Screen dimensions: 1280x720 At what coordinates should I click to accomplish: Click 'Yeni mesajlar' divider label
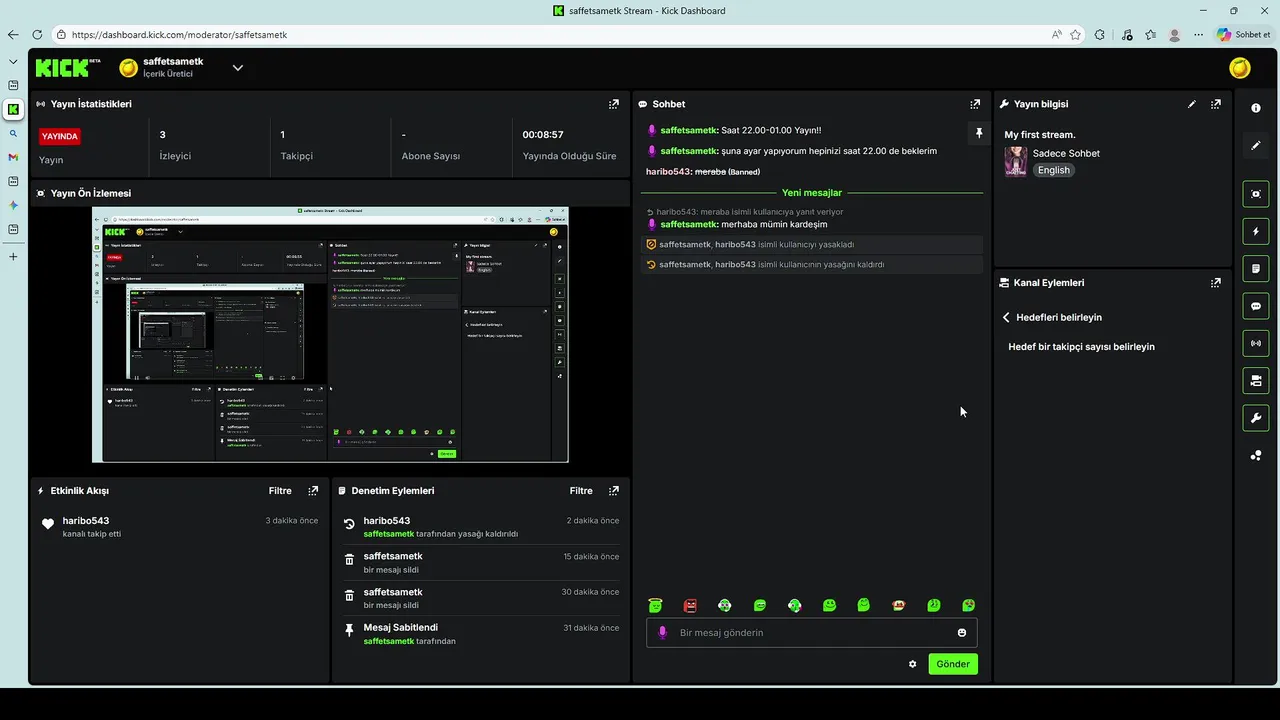click(812, 193)
